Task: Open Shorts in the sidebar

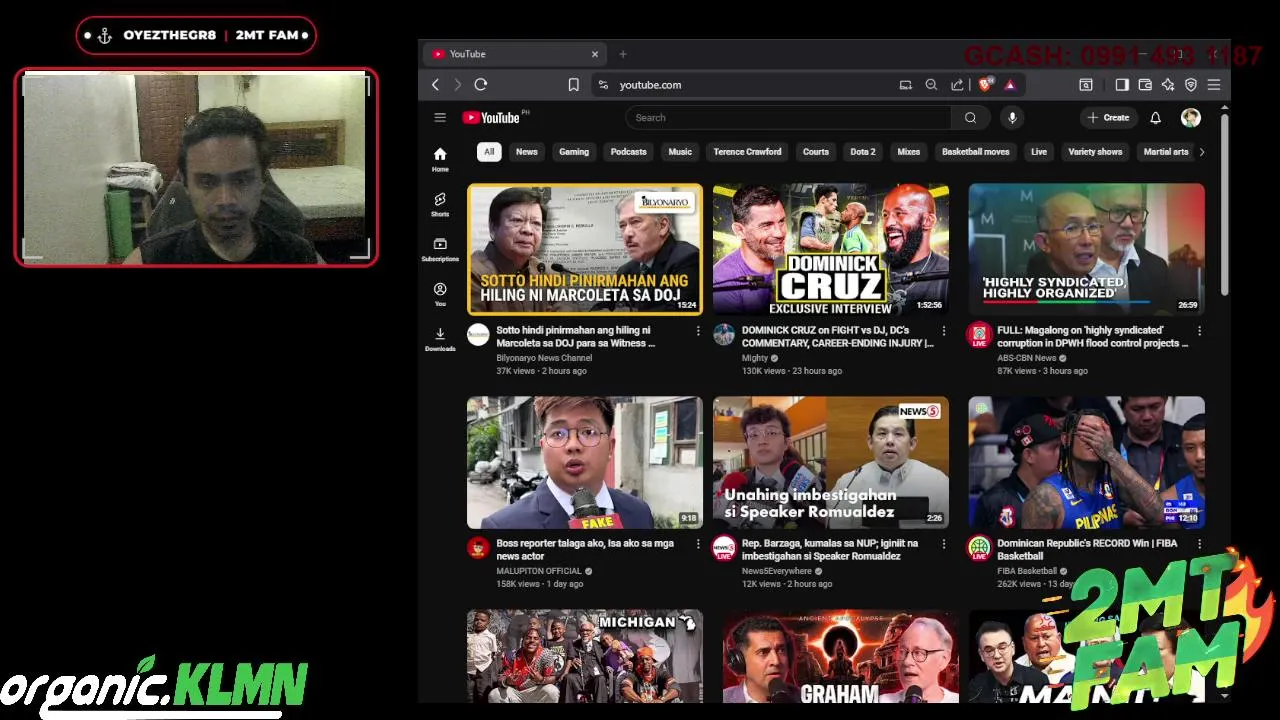Action: point(440,204)
